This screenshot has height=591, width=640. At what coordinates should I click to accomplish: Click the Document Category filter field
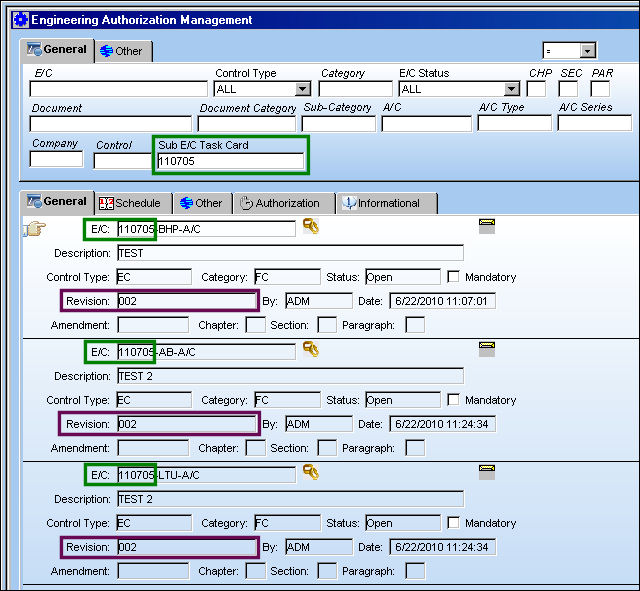pyautogui.click(x=247, y=124)
